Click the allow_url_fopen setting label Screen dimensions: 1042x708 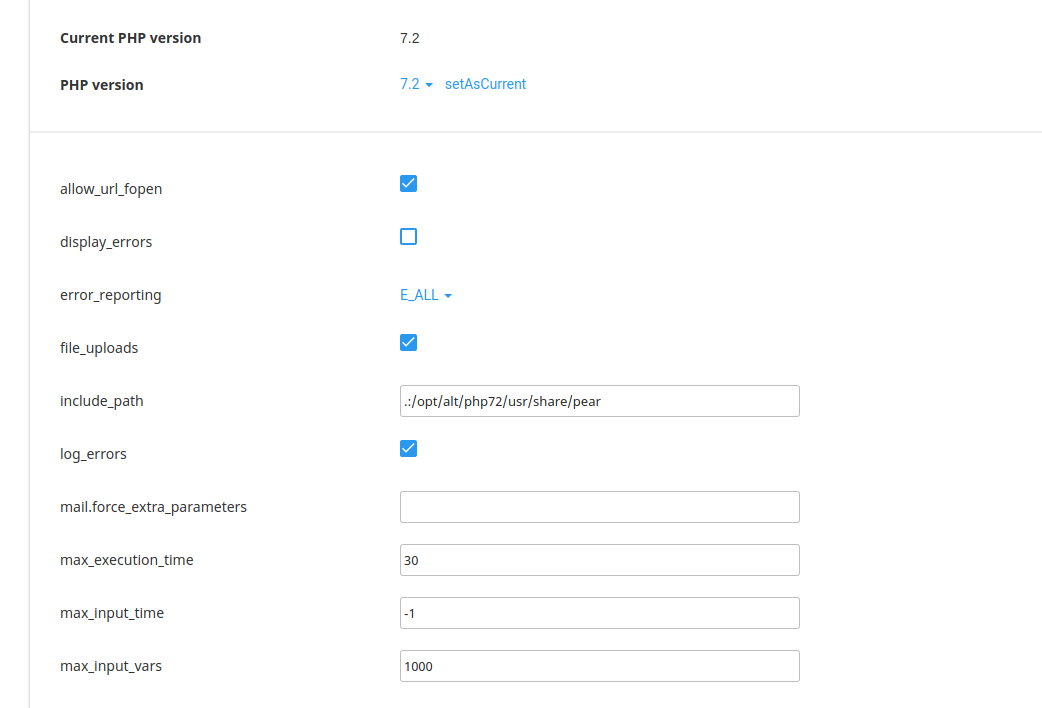pos(111,188)
